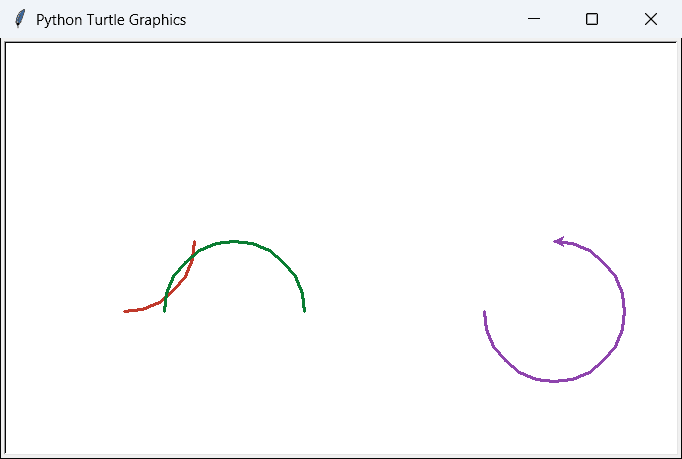682x459 pixels.
Task: Close the Python Turtle Graphics window
Action: pos(651,19)
